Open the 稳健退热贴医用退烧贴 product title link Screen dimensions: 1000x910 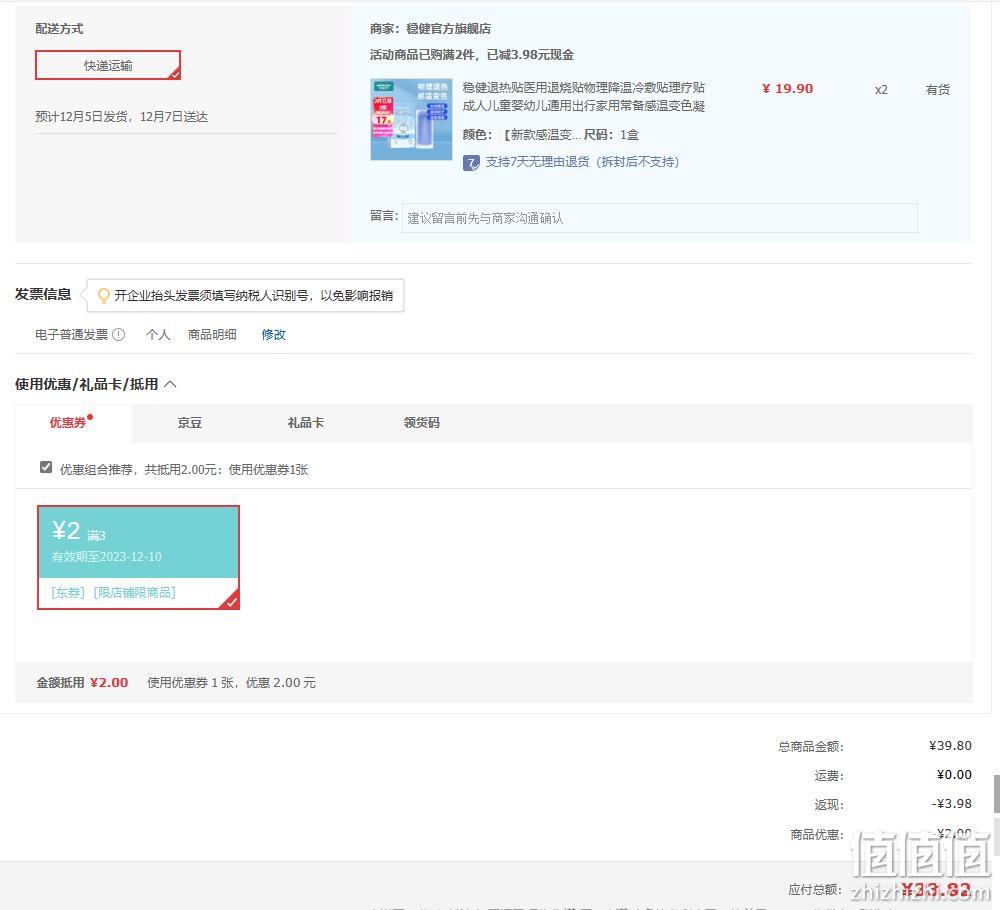pos(583,96)
